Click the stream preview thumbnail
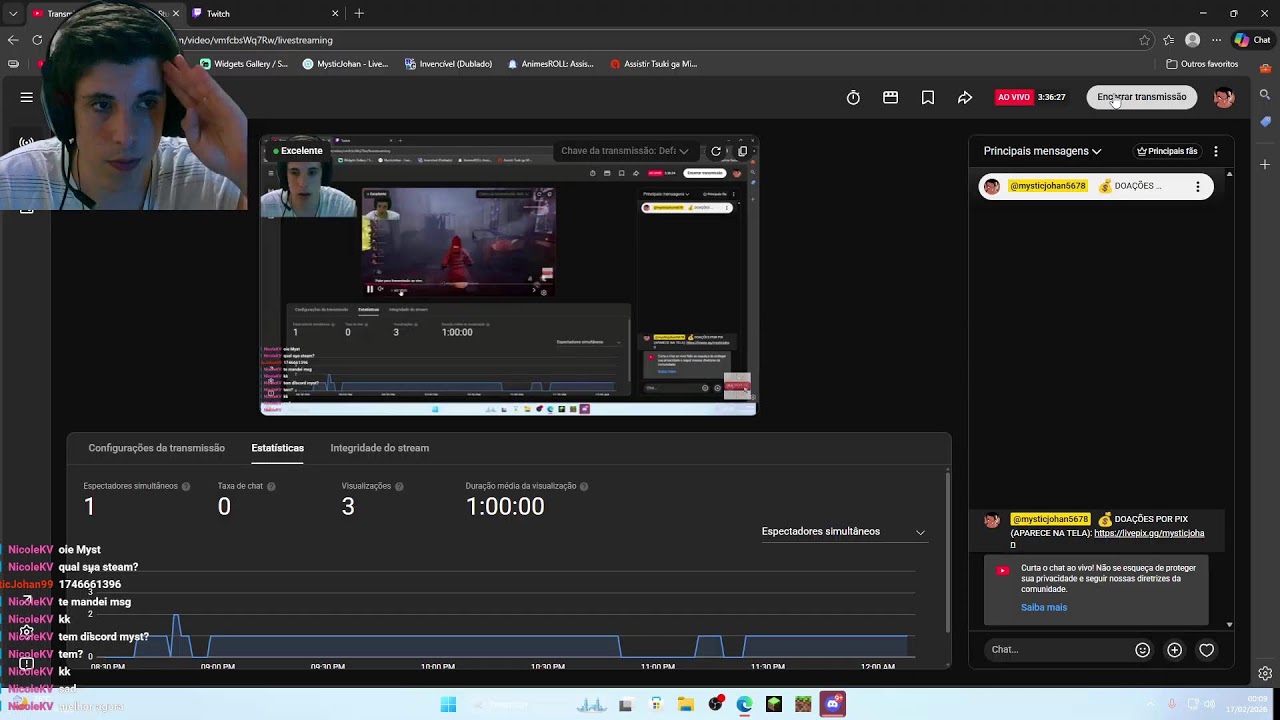 click(x=509, y=275)
